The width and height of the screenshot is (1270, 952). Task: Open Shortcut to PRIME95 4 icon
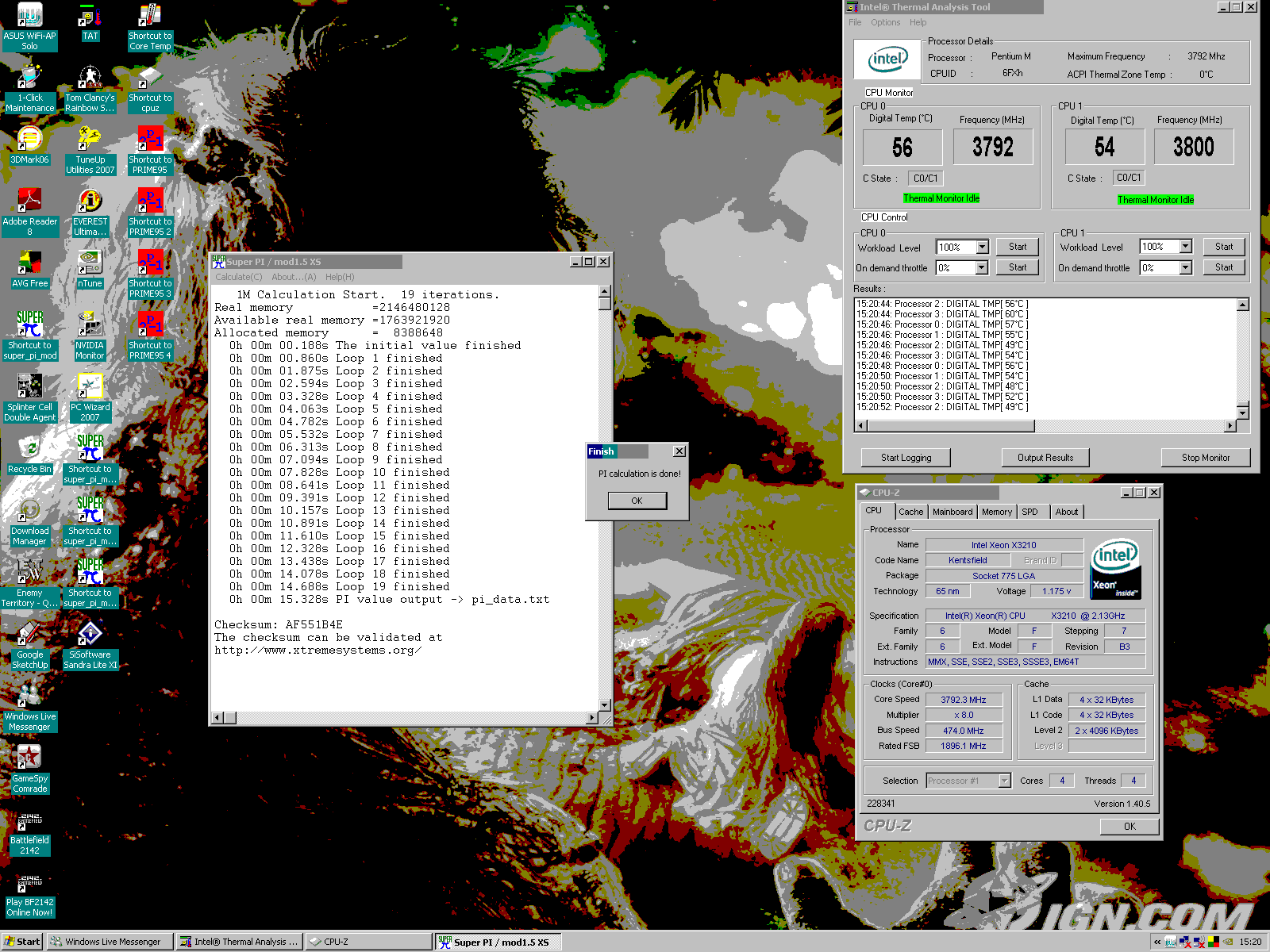click(x=150, y=336)
